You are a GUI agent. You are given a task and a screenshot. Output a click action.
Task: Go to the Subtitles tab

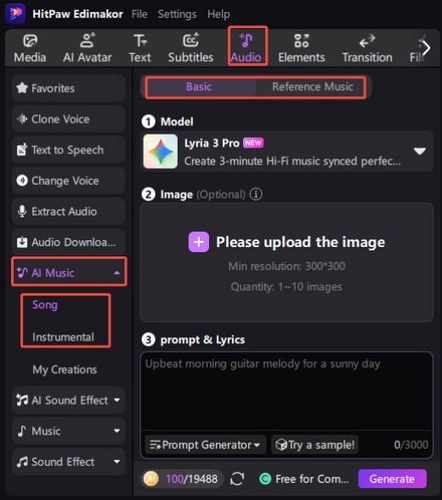tap(191, 49)
